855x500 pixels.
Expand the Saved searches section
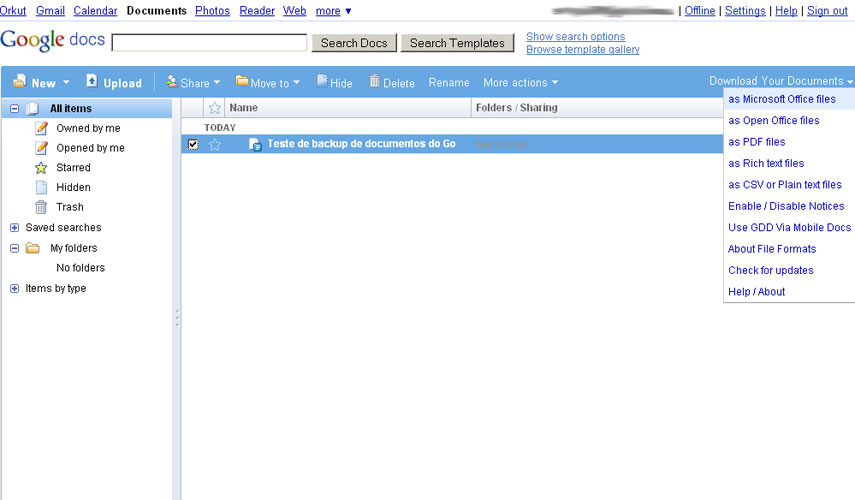(x=15, y=227)
